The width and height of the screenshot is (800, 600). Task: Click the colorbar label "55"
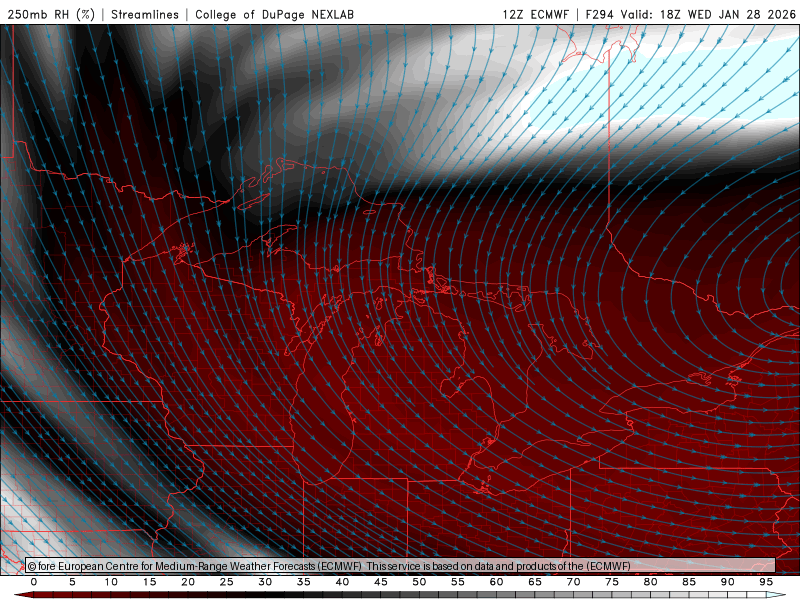458,582
